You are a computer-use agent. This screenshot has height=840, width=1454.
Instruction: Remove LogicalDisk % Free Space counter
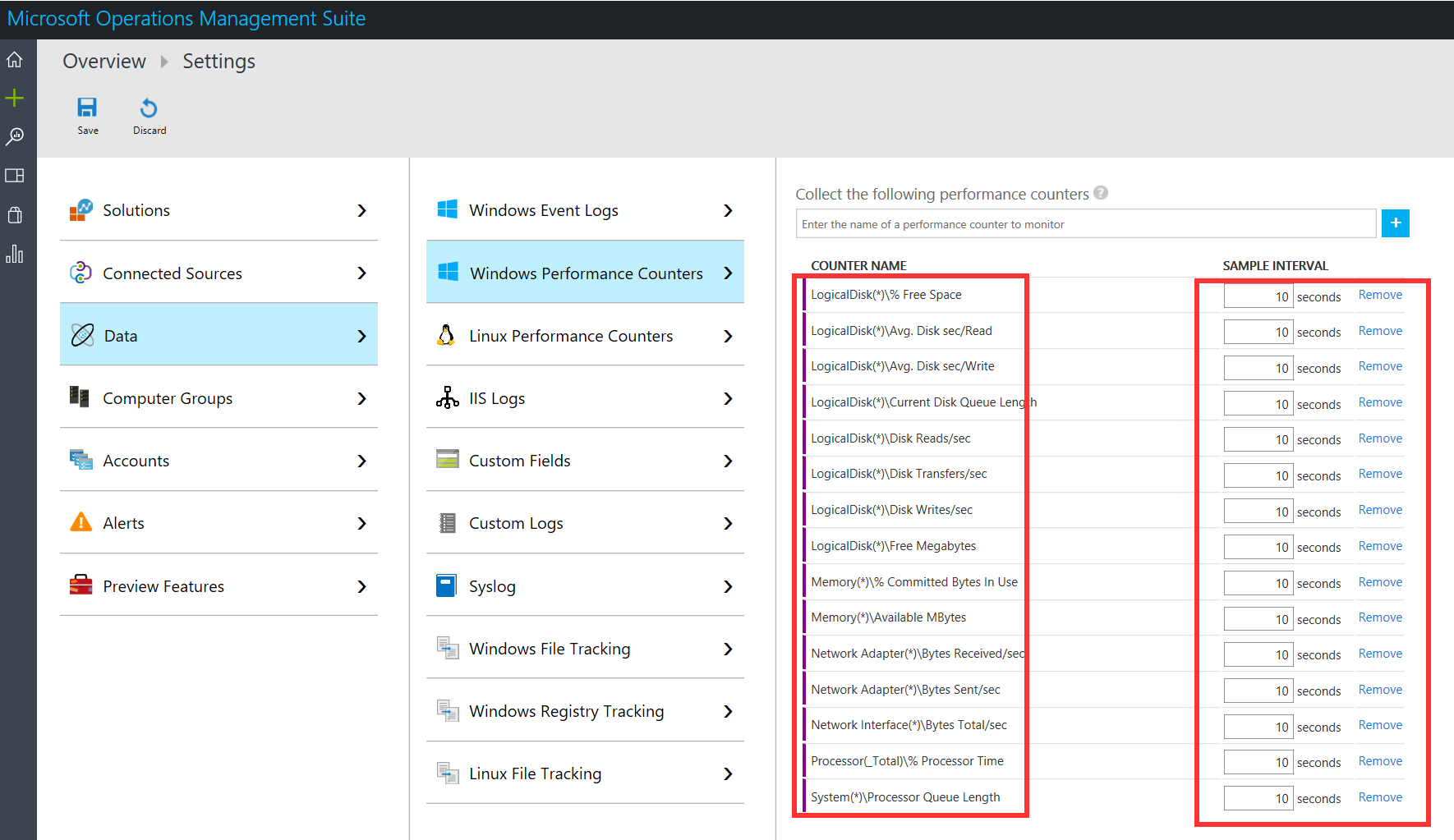click(x=1380, y=295)
